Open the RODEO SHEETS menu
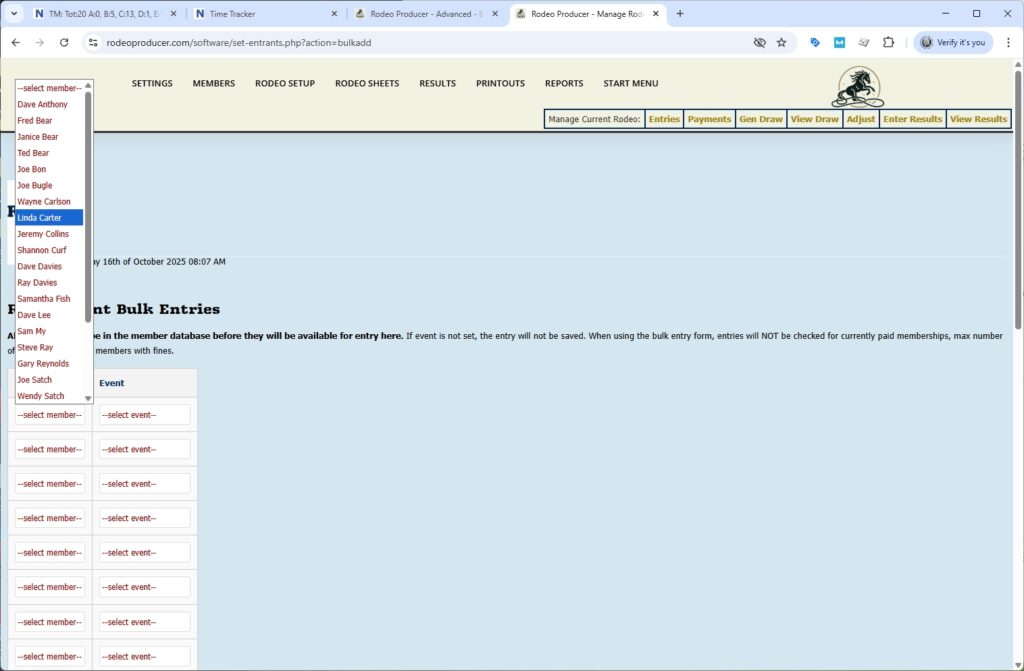This screenshot has width=1024, height=671. (x=366, y=83)
